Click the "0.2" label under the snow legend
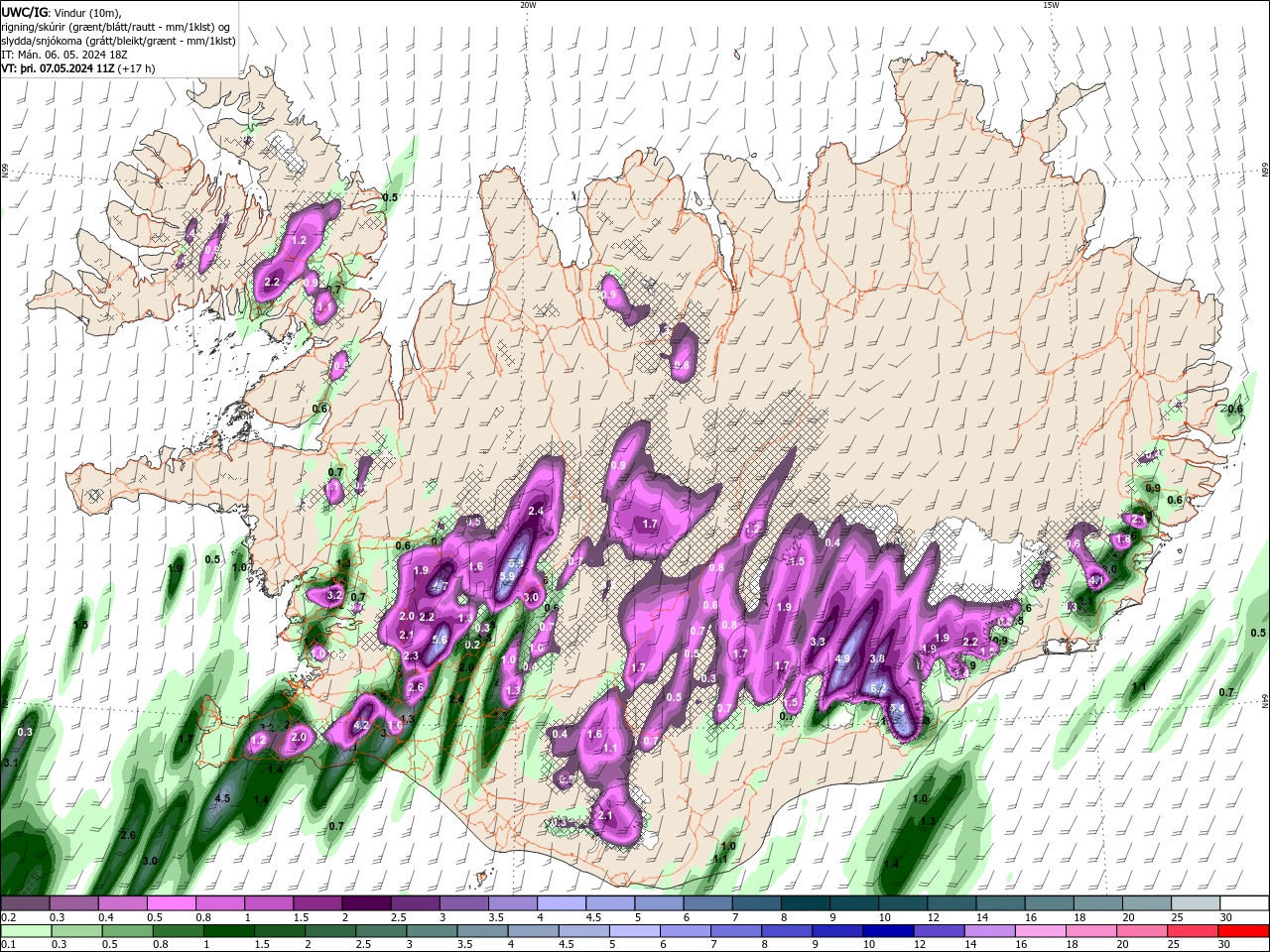 9,917
